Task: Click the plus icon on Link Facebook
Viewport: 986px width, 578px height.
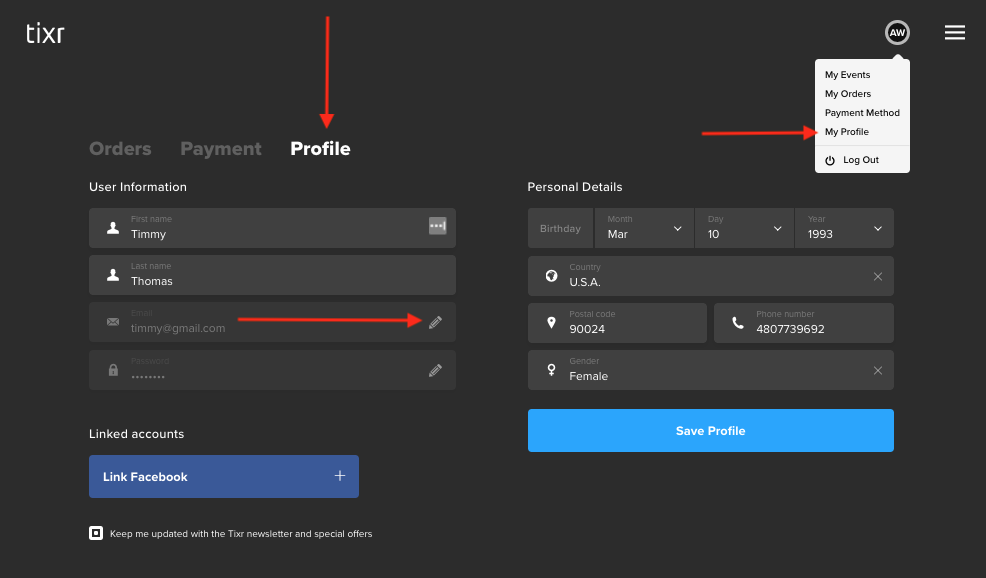Action: (340, 475)
